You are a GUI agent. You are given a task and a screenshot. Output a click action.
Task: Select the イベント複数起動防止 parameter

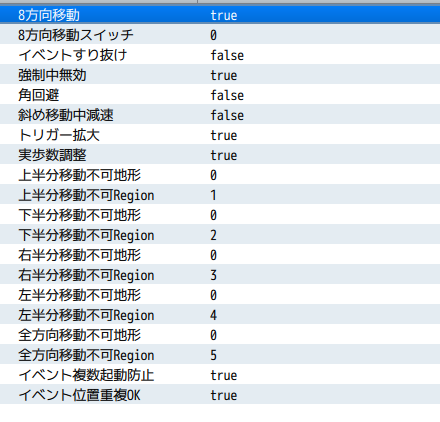86,375
